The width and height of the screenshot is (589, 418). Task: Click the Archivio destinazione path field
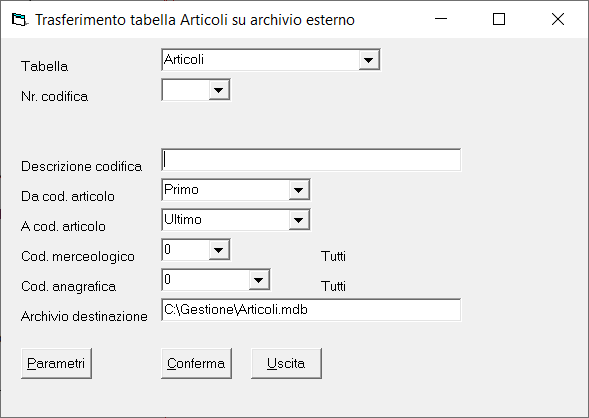[311, 310]
